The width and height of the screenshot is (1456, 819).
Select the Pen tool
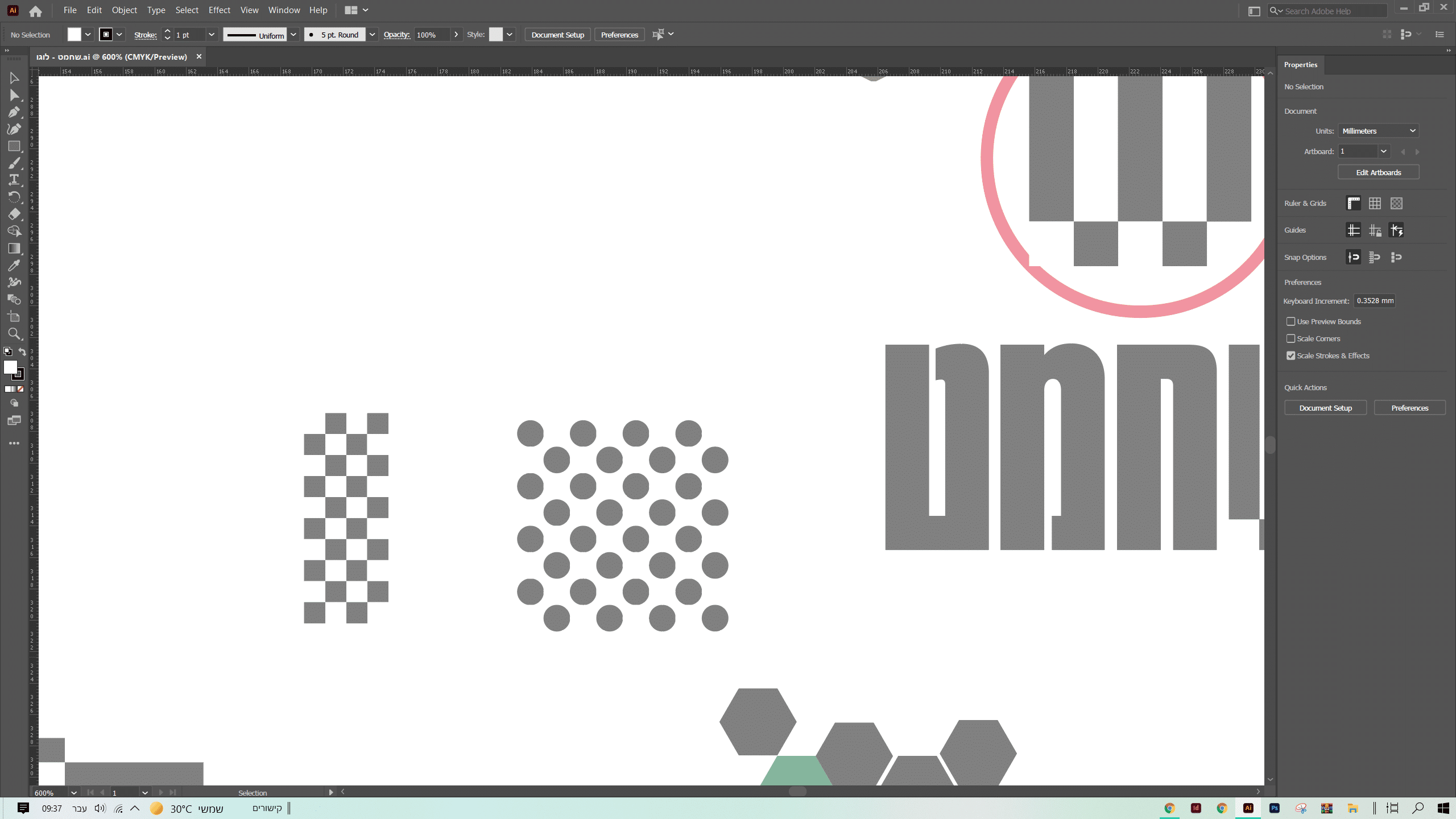(x=14, y=112)
